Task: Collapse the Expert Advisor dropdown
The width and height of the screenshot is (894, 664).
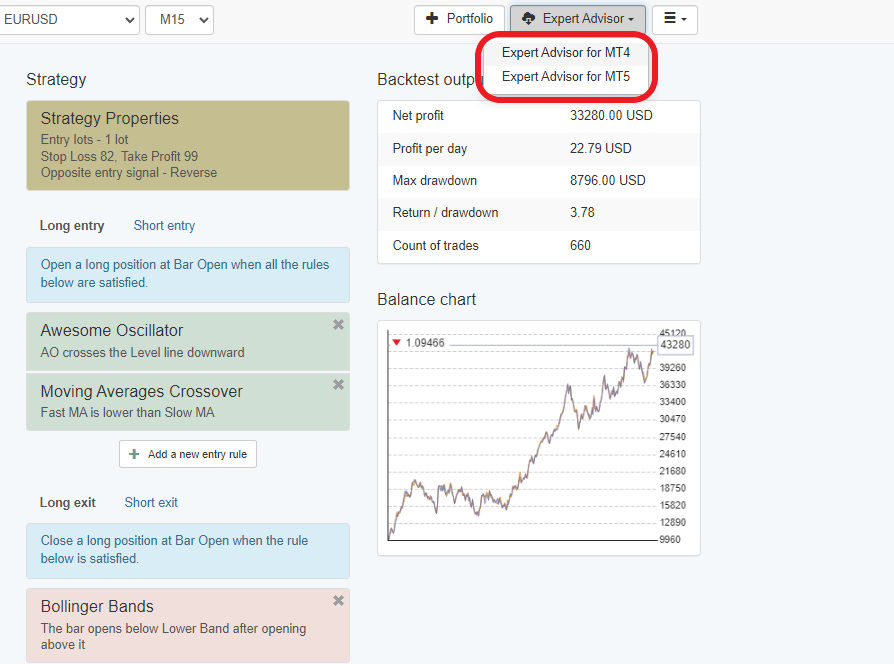Action: 577,19
